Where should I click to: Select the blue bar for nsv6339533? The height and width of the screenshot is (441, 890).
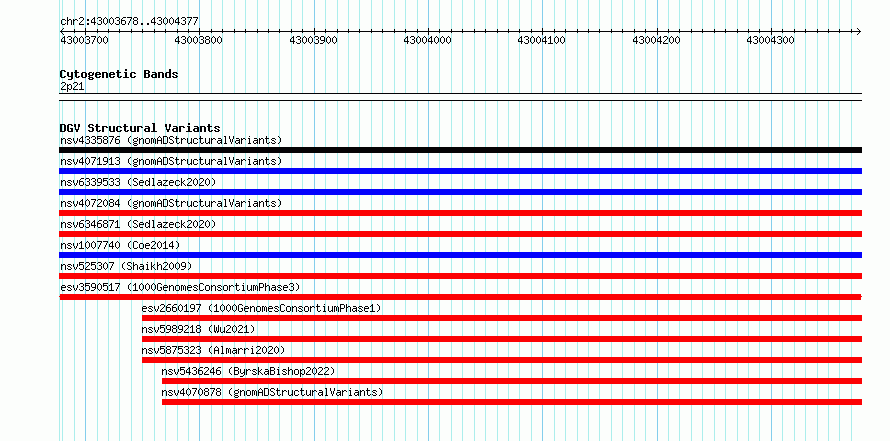(460, 192)
